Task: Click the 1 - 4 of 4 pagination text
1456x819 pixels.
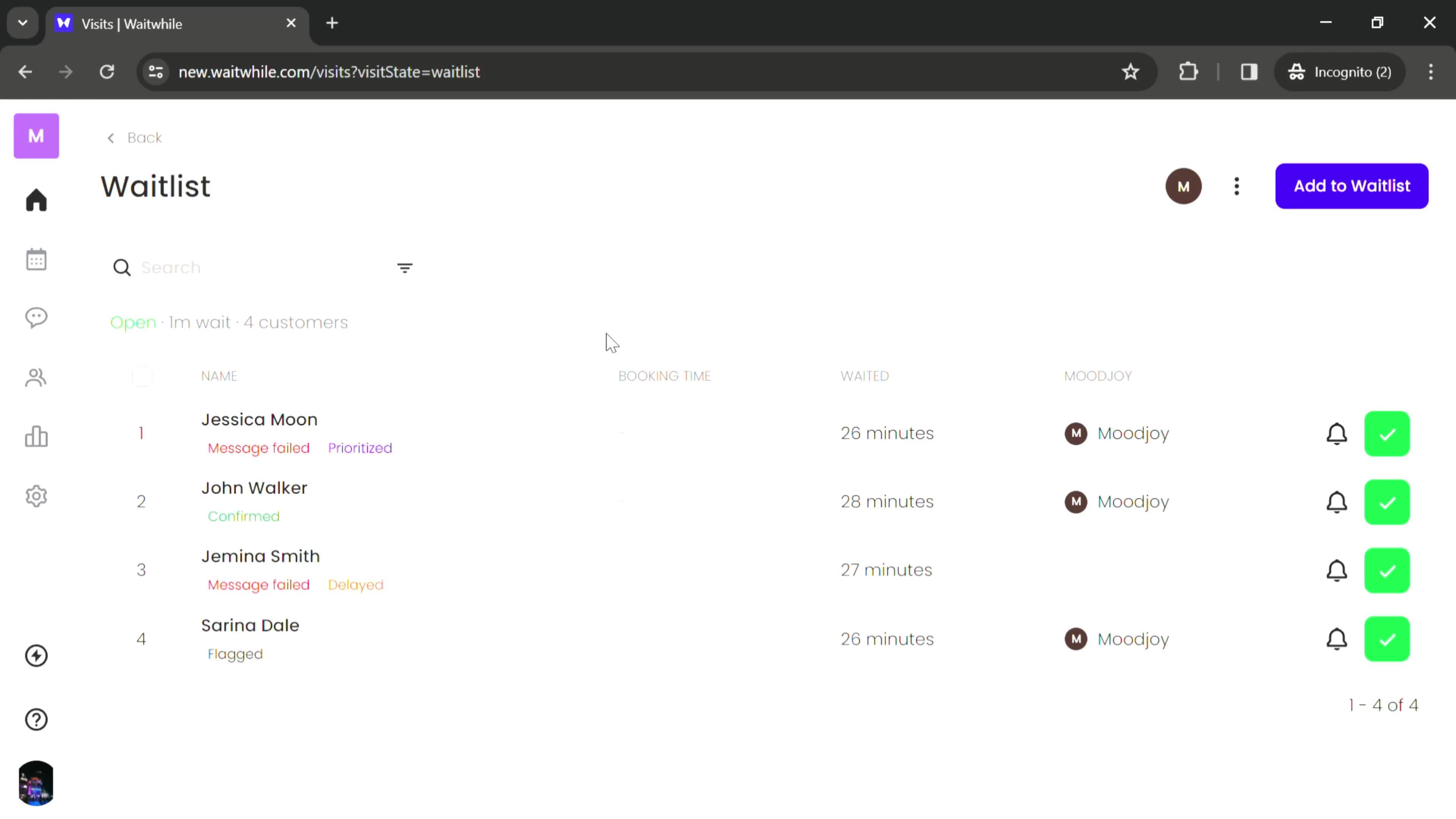Action: click(x=1383, y=705)
